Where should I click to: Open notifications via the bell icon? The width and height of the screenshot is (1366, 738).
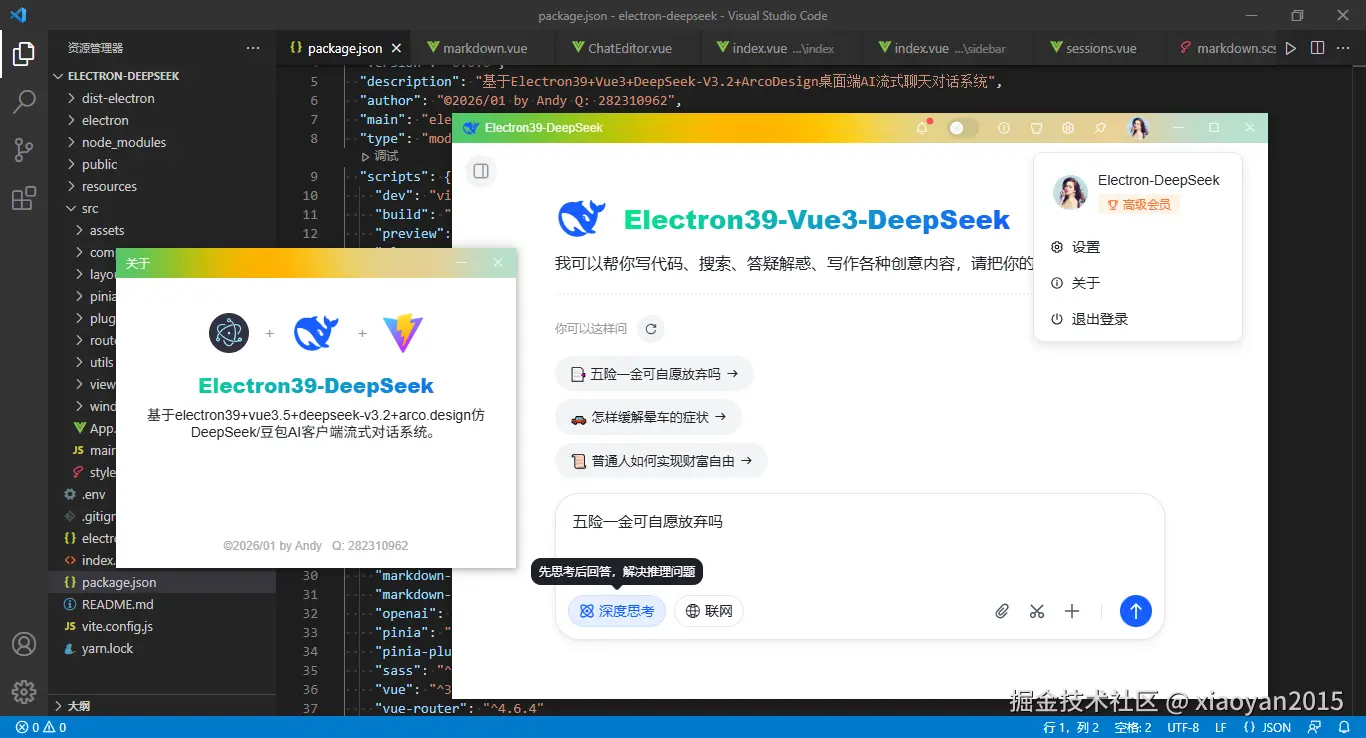[922, 128]
